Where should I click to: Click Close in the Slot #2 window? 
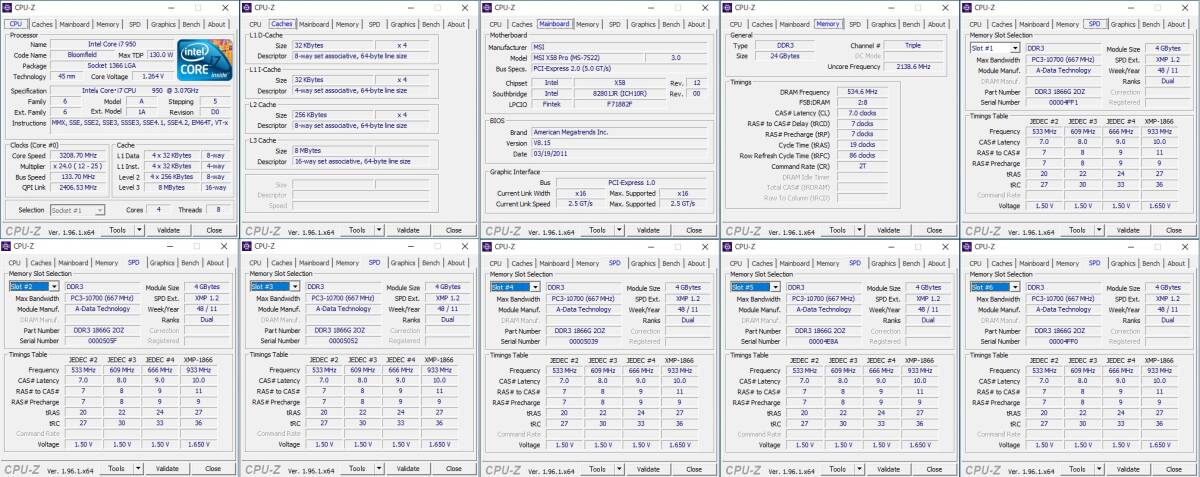click(x=213, y=468)
